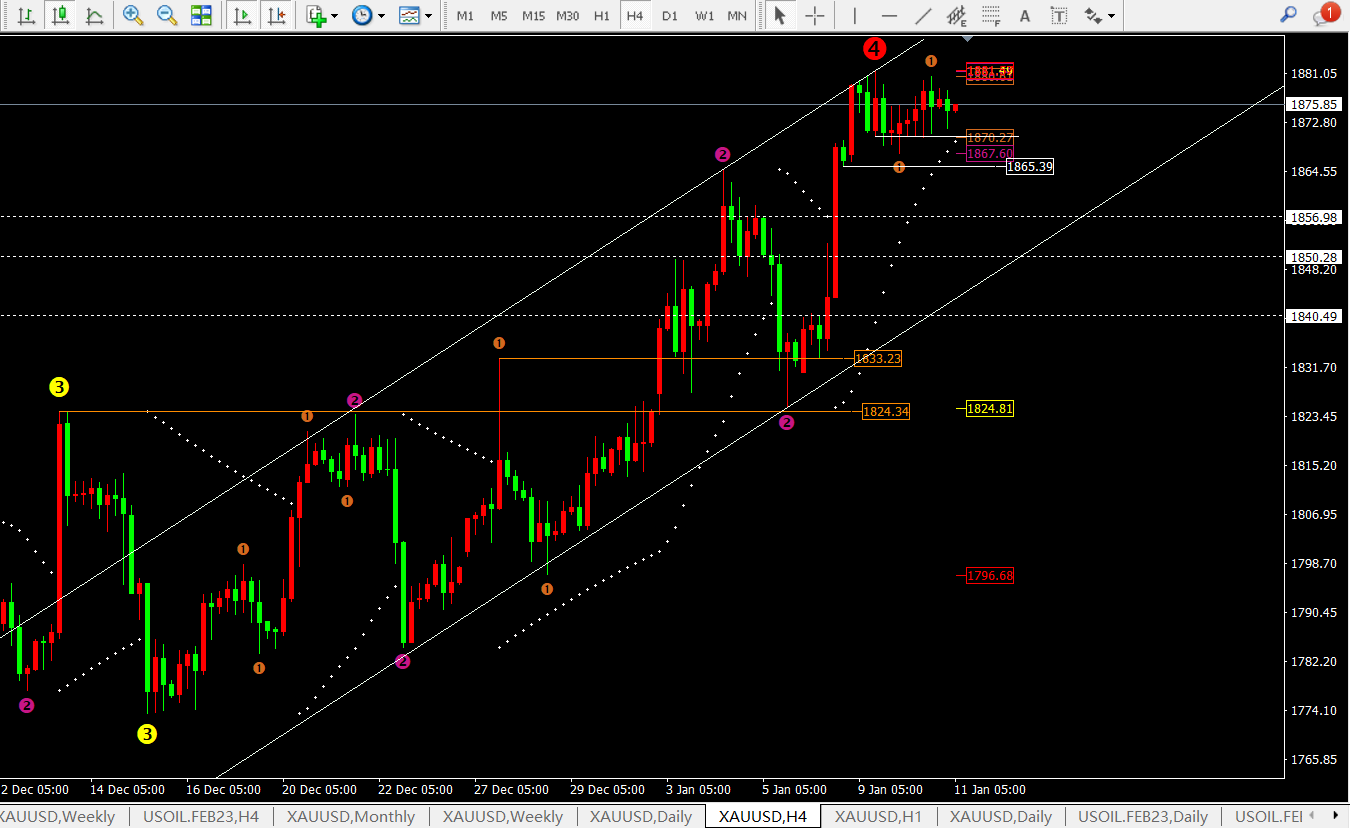Viewport: 1350px width, 828px height.
Task: Click the 1856.98 level on price scale
Action: (x=1315, y=217)
